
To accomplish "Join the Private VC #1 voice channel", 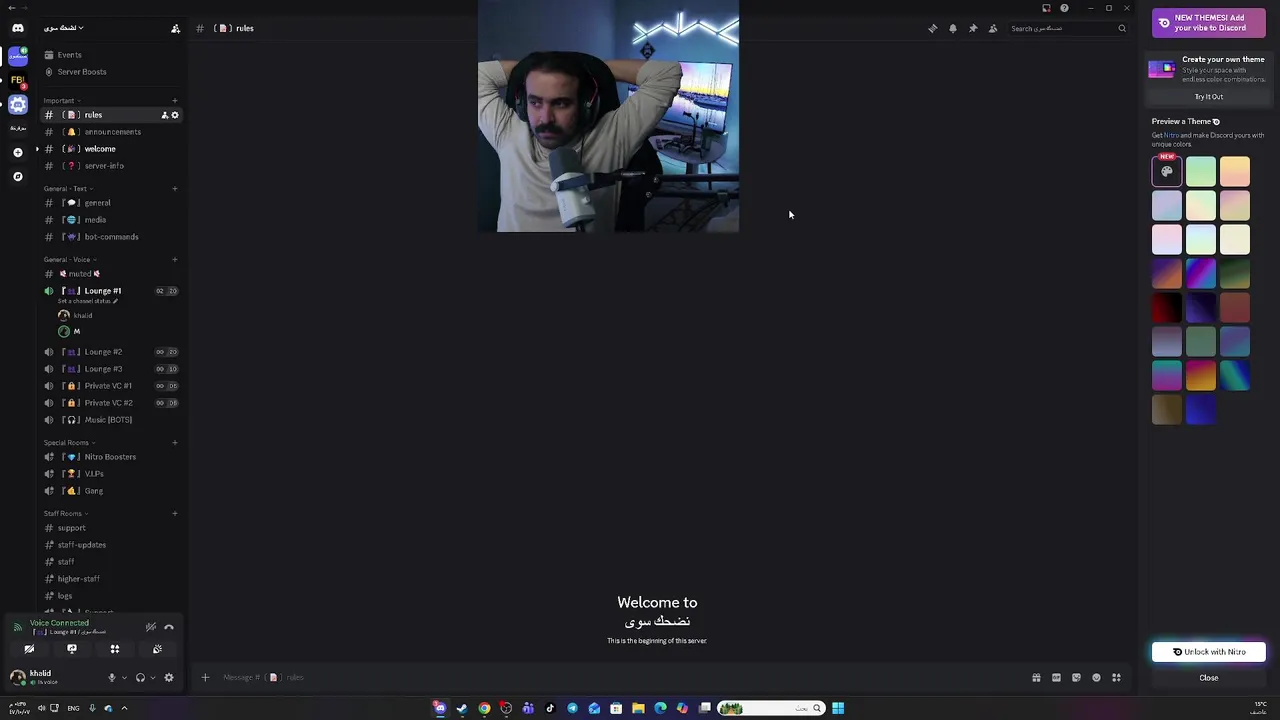I will click(110, 386).
